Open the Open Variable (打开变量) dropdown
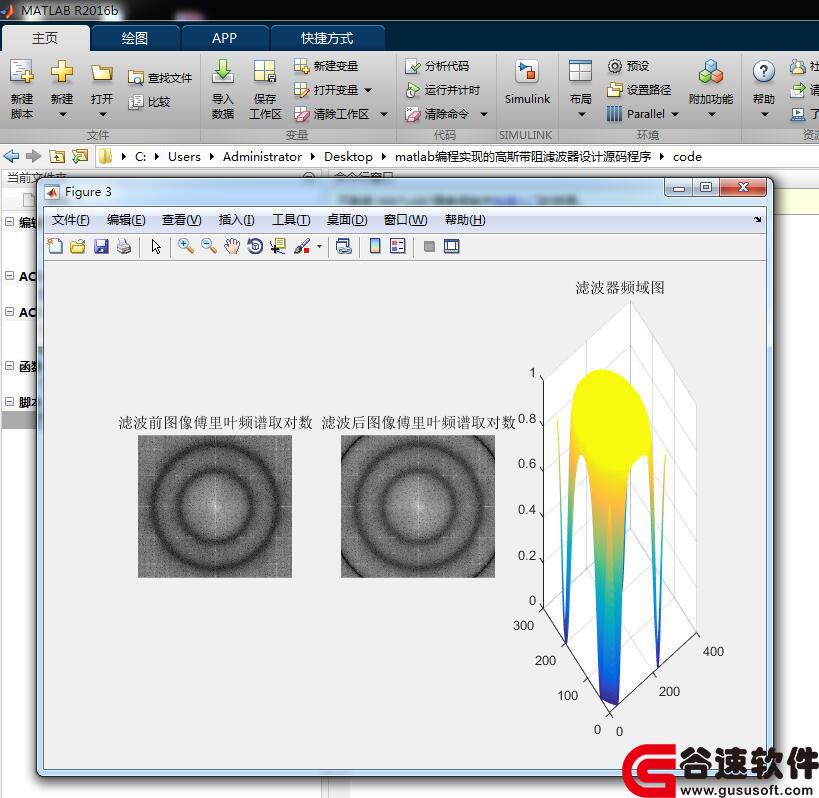This screenshot has width=819, height=798. click(x=368, y=90)
